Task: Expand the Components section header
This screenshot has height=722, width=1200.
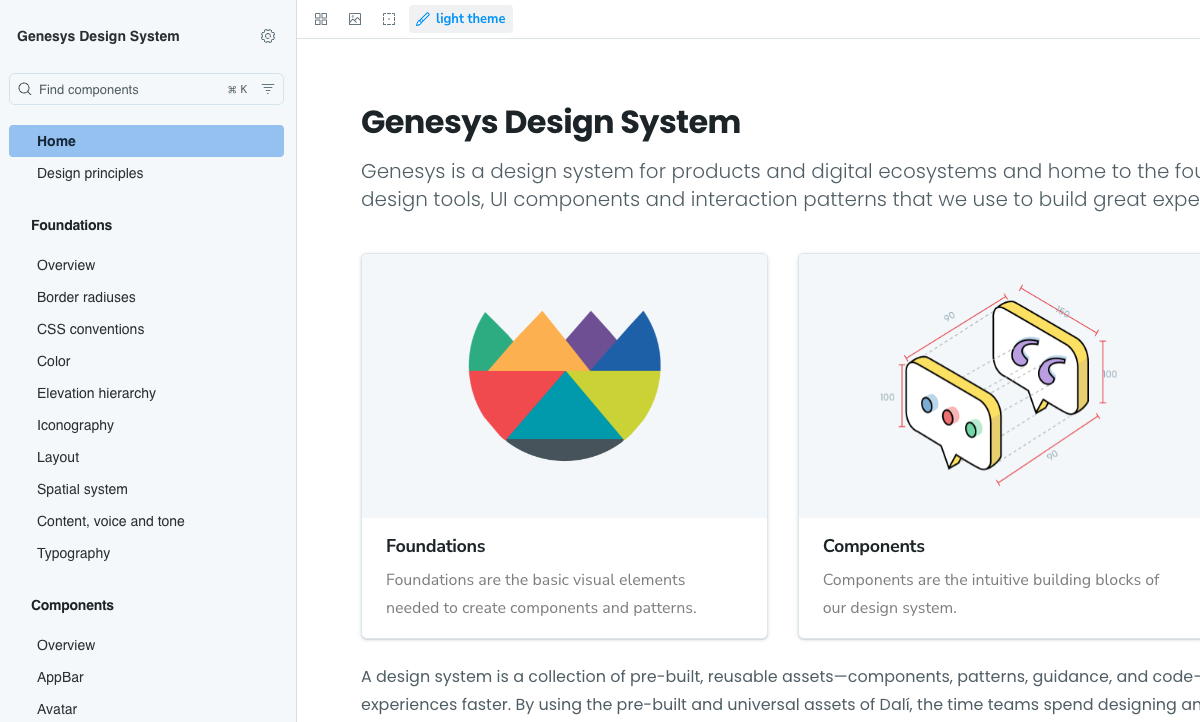Action: pos(72,605)
